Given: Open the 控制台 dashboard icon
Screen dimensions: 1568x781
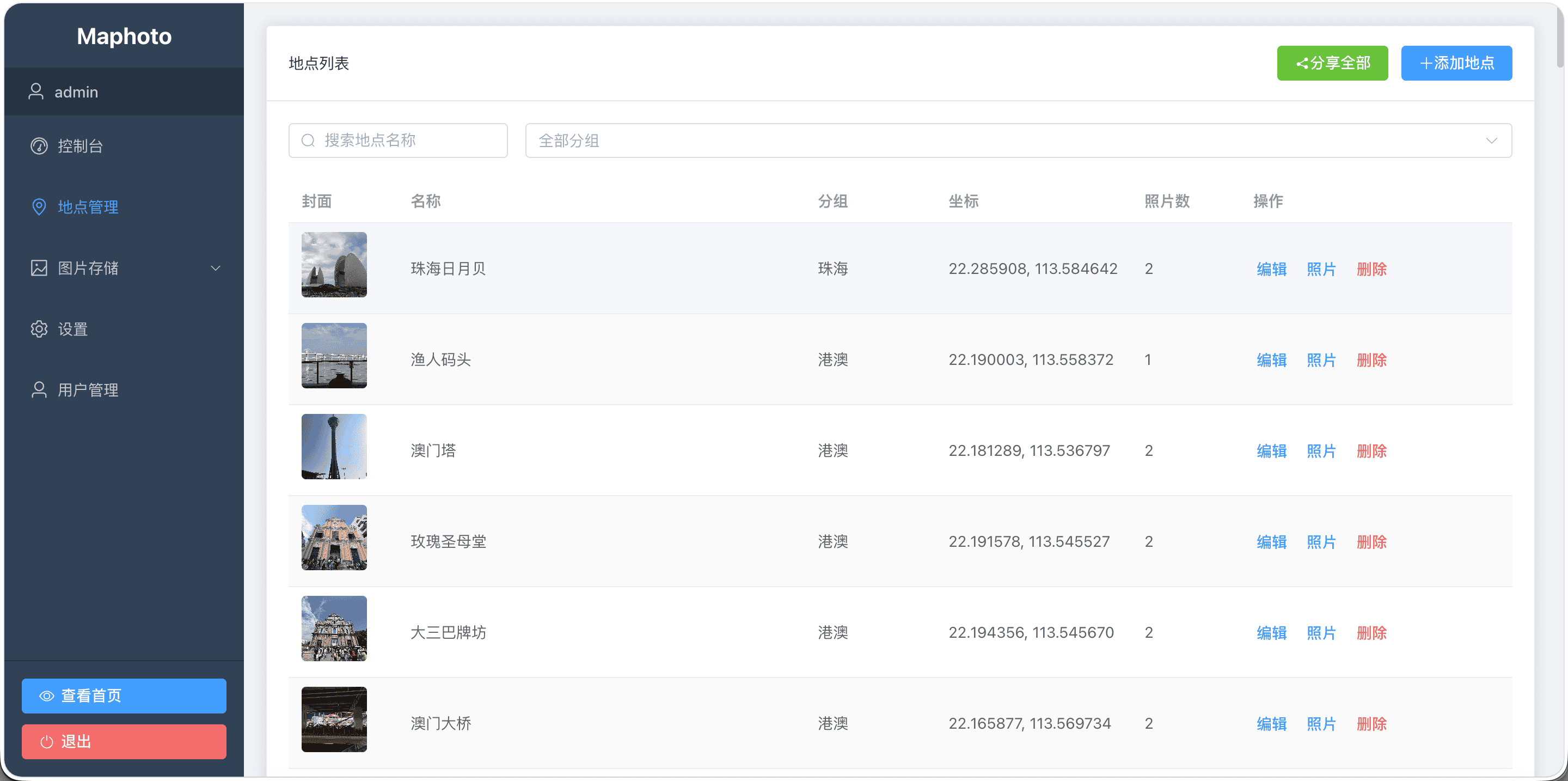Looking at the screenshot, I should click(x=39, y=146).
